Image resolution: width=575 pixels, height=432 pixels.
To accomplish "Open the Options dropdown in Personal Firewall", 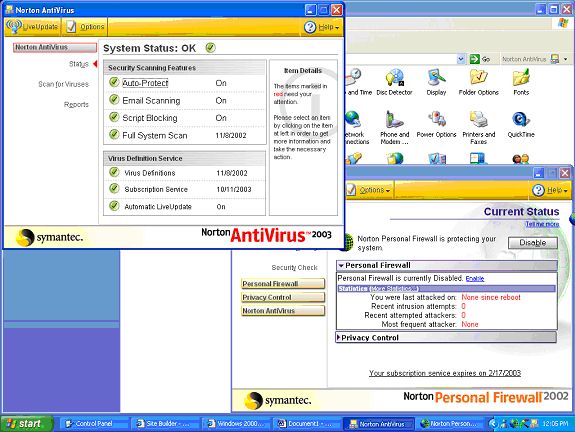I will [x=369, y=190].
